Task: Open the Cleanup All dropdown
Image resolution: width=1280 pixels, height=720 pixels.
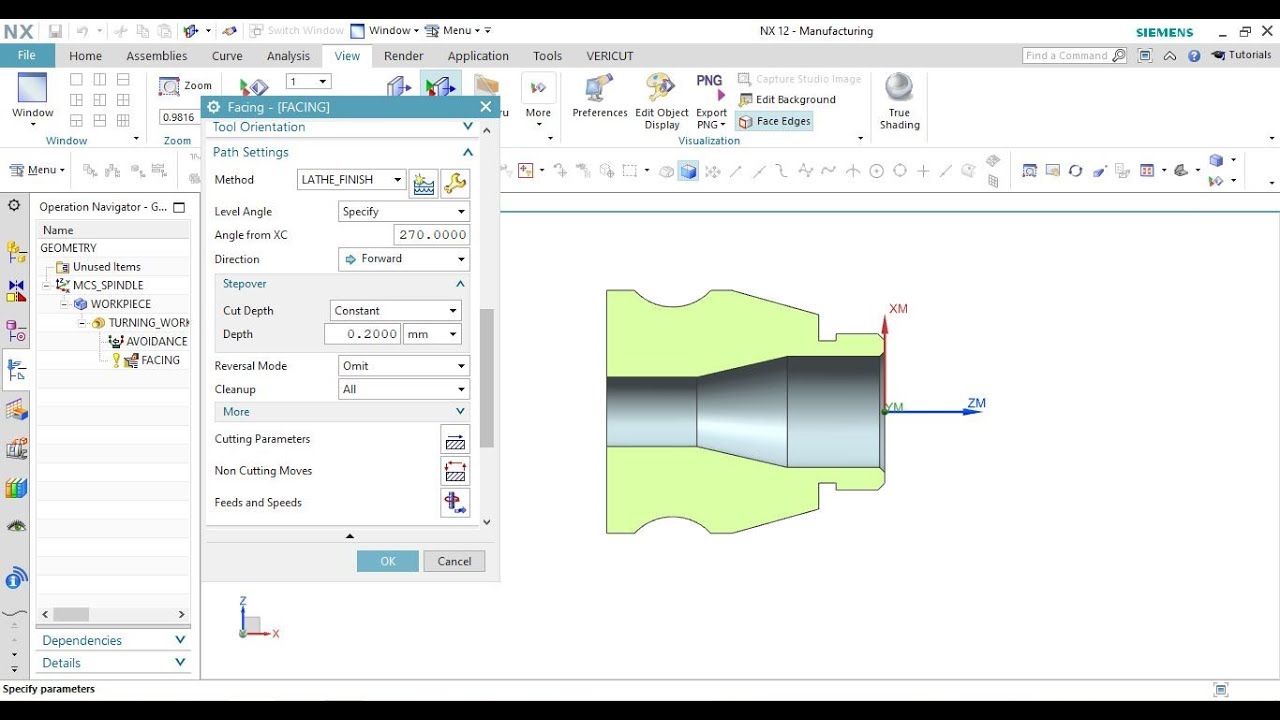Action: (404, 389)
